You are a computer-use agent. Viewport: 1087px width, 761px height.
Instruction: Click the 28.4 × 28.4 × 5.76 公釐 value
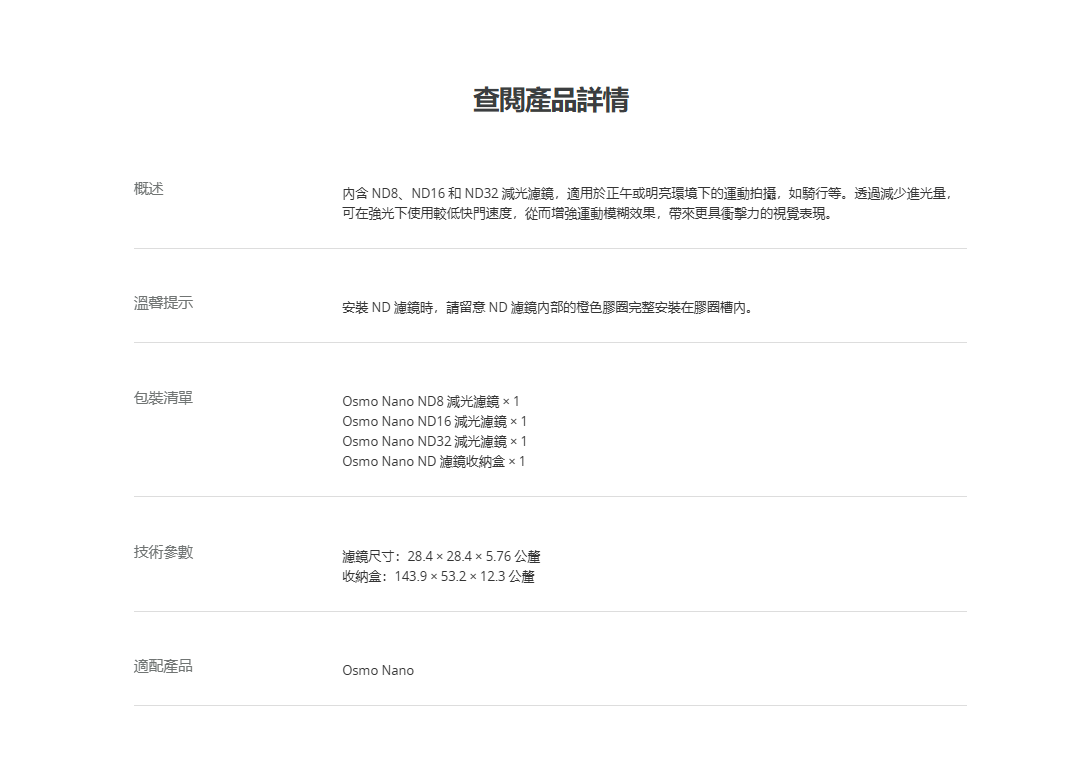(474, 557)
